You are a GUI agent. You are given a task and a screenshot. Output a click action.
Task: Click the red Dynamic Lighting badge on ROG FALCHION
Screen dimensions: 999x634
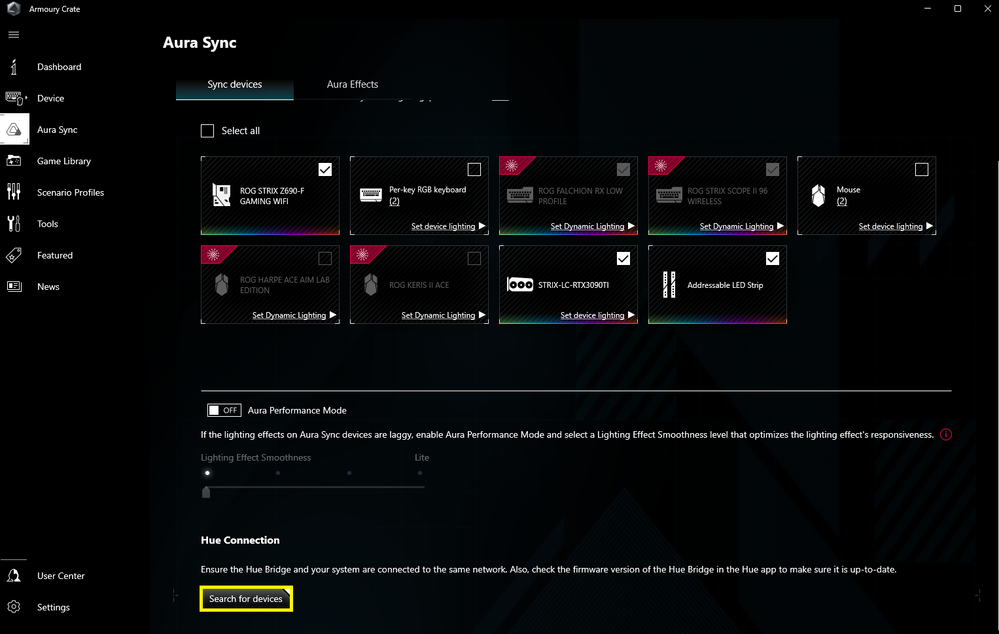click(512, 166)
